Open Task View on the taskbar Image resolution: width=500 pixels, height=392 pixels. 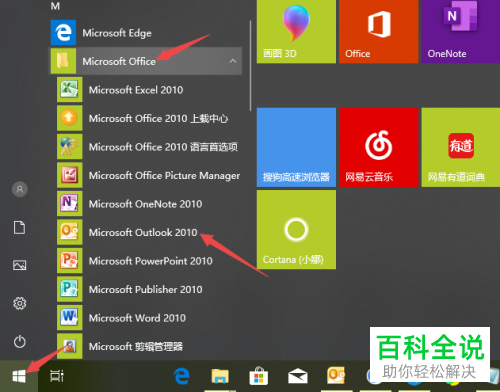[x=57, y=376]
